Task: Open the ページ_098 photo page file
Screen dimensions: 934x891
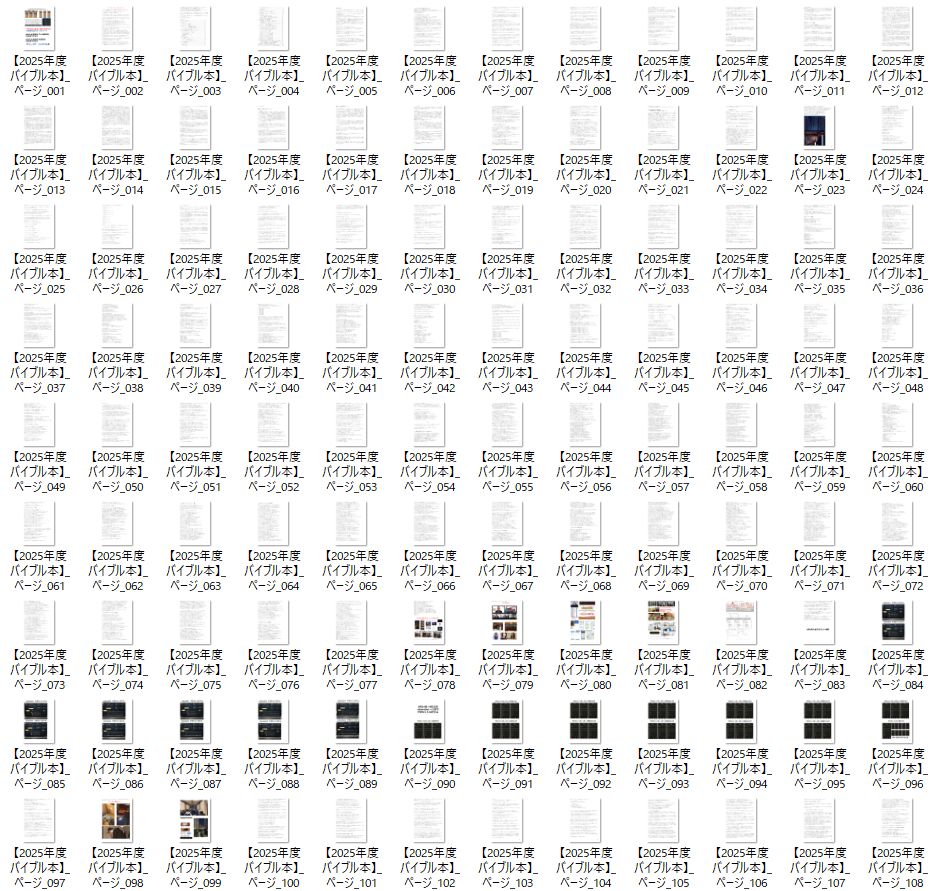Action: coord(117,820)
